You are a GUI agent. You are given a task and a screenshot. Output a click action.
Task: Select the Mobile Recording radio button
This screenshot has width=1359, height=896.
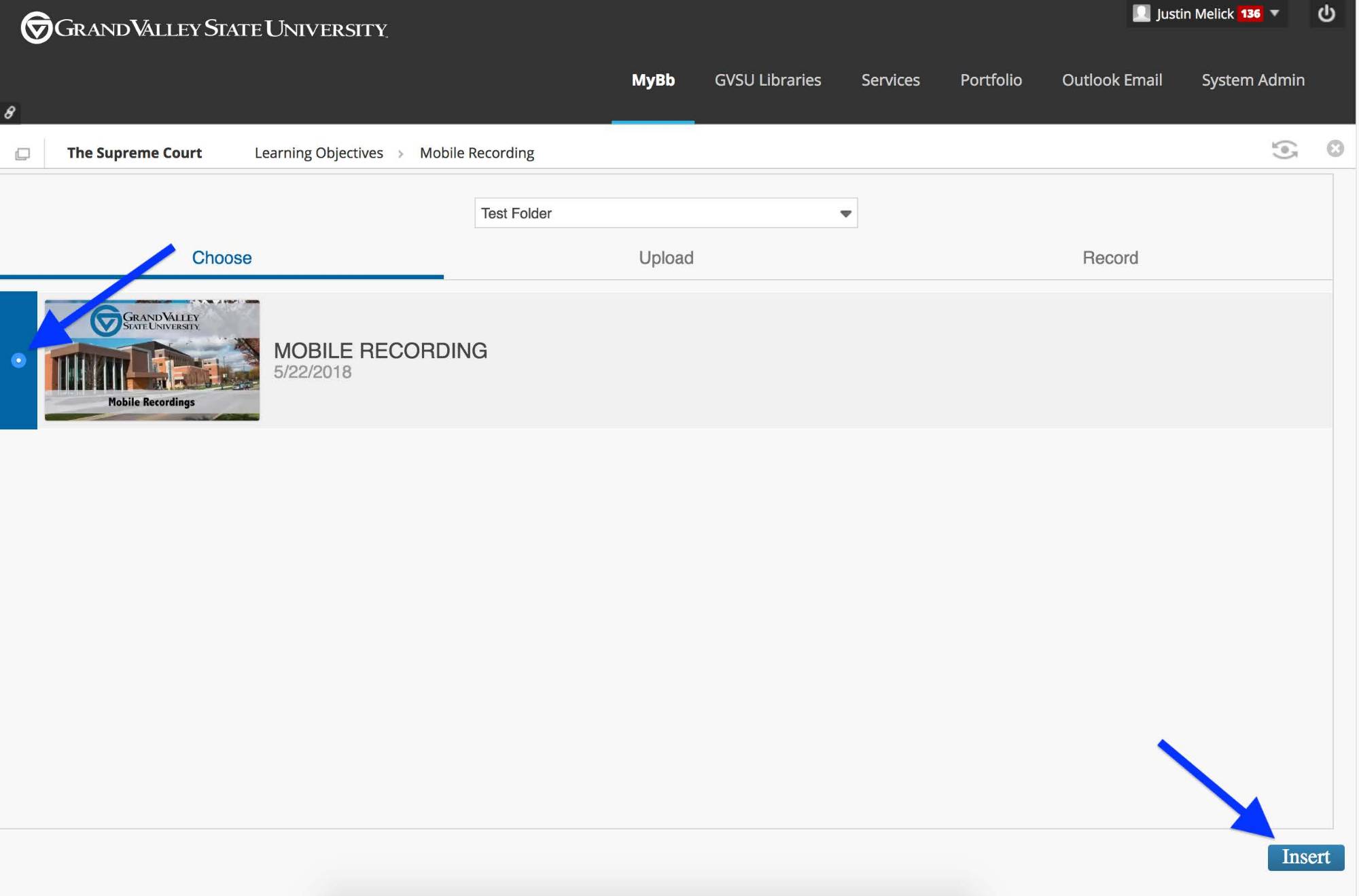(x=18, y=360)
